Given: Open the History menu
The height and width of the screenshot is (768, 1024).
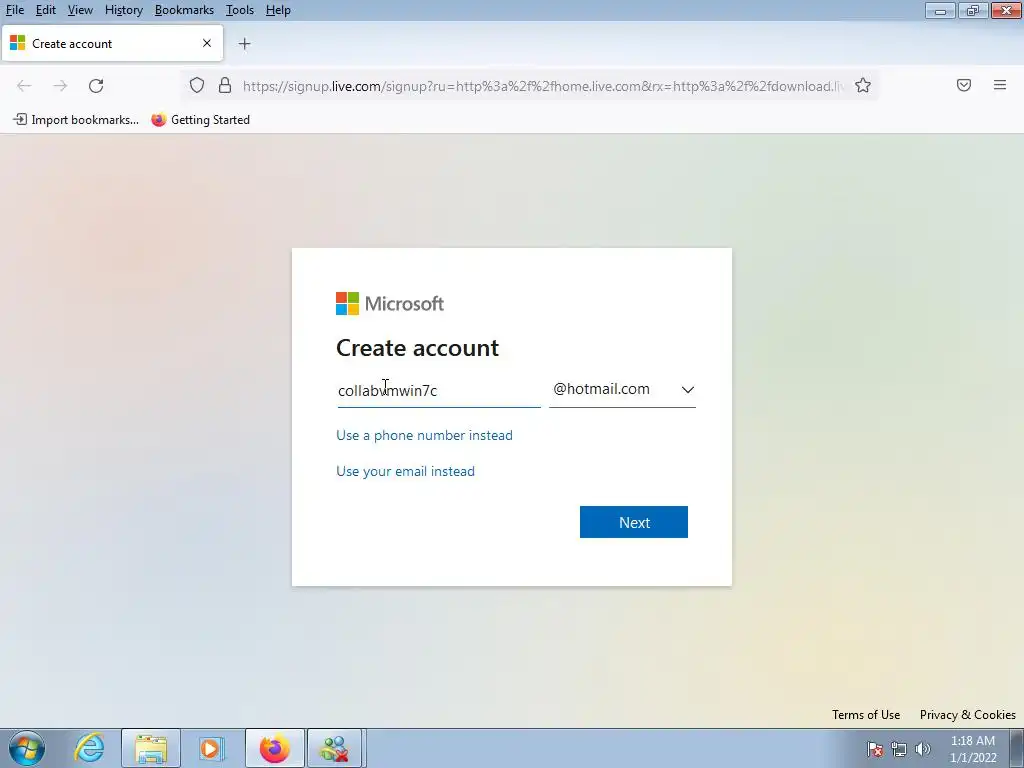Looking at the screenshot, I should pos(123,10).
